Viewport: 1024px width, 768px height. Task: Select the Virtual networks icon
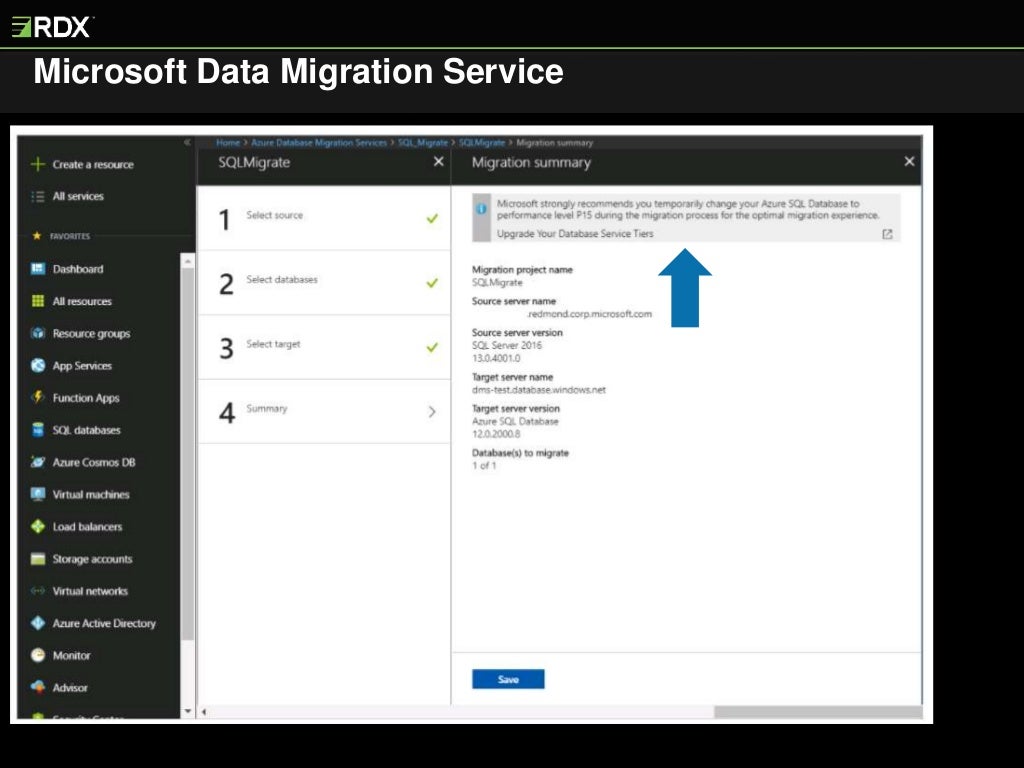[38, 590]
